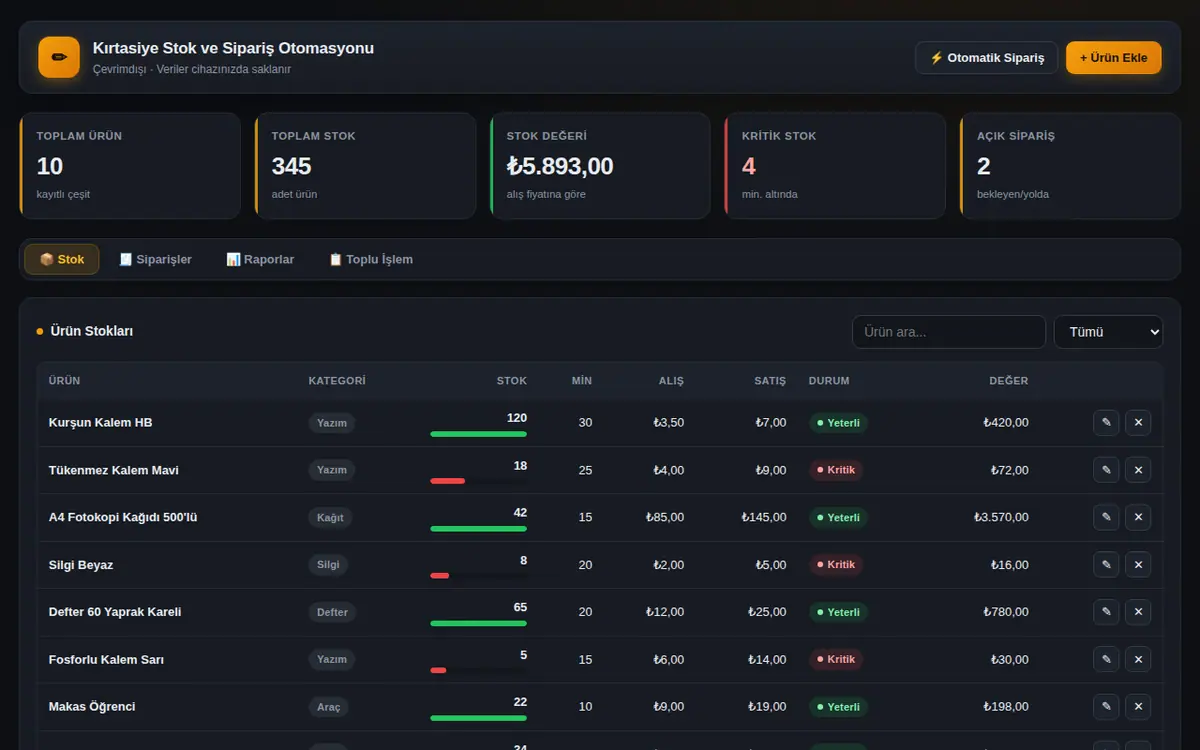Edit the Defter 60 Yaprak Kareli row
This screenshot has width=1200, height=750.
[1106, 612]
